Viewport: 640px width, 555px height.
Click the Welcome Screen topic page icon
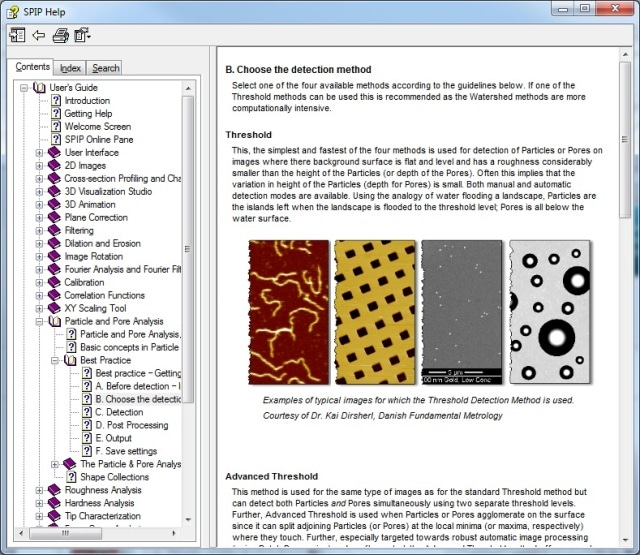[x=56, y=127]
